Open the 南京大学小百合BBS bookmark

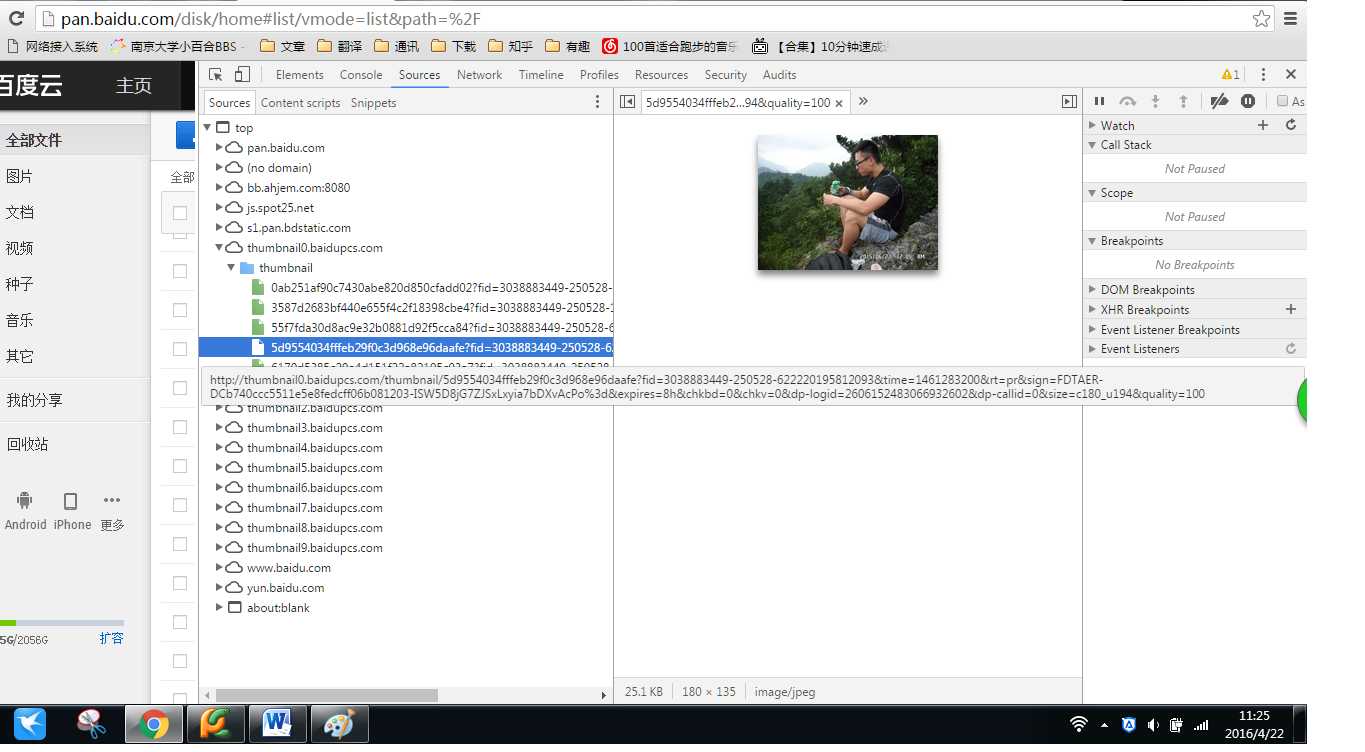pyautogui.click(x=177, y=46)
